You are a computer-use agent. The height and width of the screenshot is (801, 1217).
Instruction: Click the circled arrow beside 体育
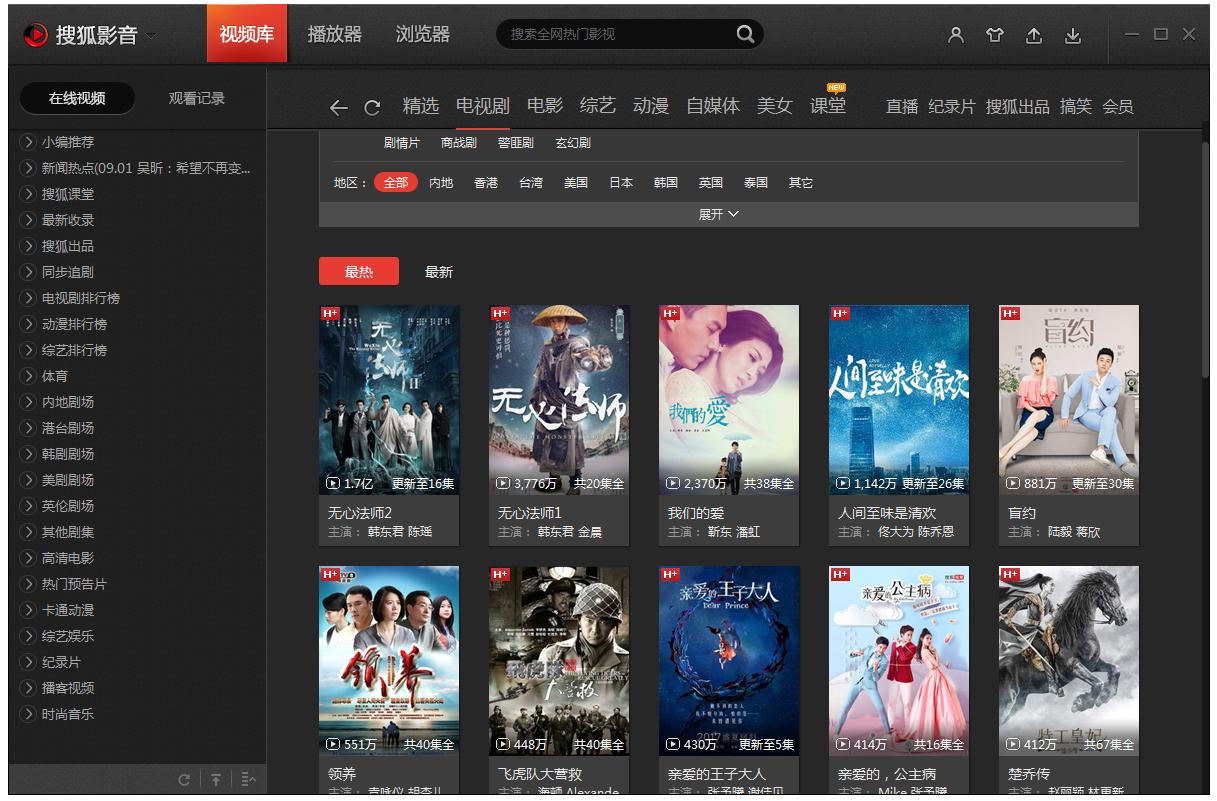click(x=28, y=376)
